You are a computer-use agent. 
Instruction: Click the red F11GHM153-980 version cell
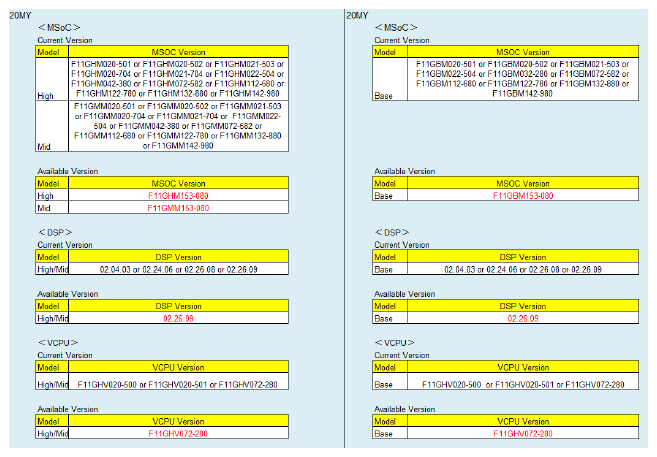click(x=178, y=196)
